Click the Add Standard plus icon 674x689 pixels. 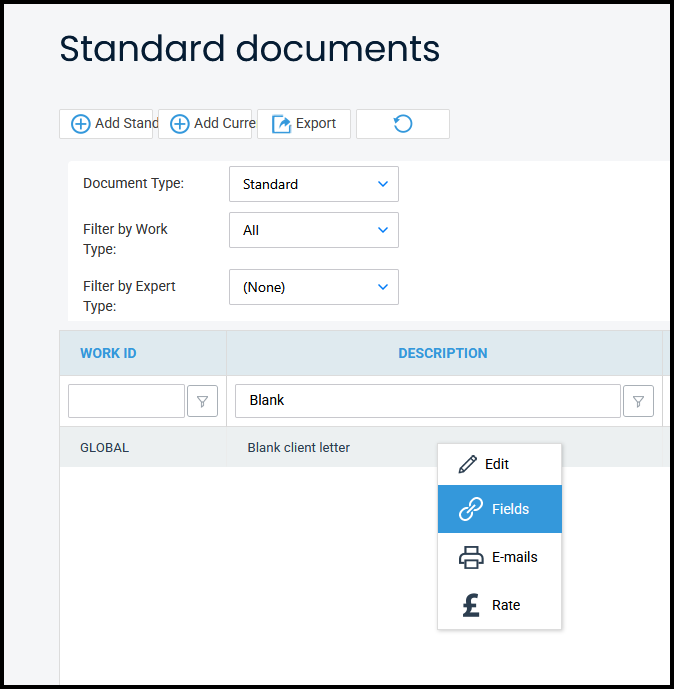[81, 124]
